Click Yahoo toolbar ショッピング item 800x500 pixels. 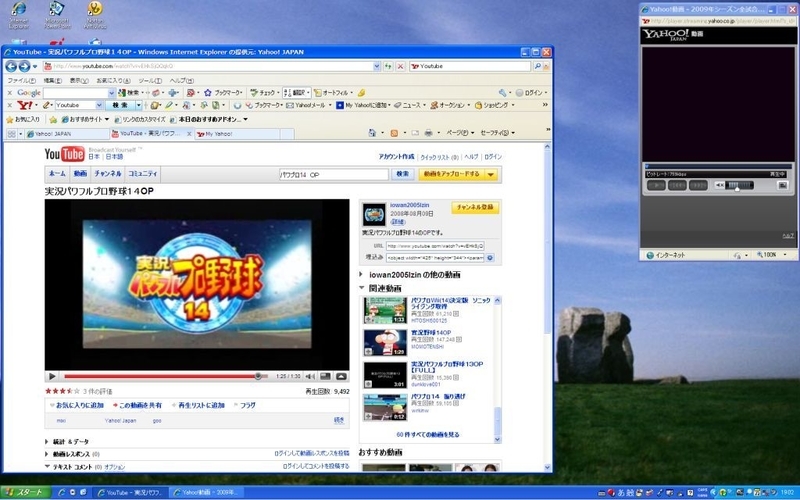[492, 105]
